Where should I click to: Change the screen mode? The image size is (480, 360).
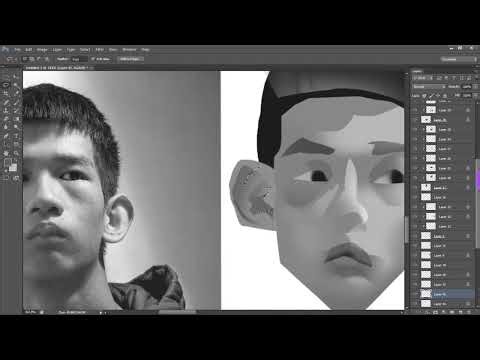coord(16,178)
